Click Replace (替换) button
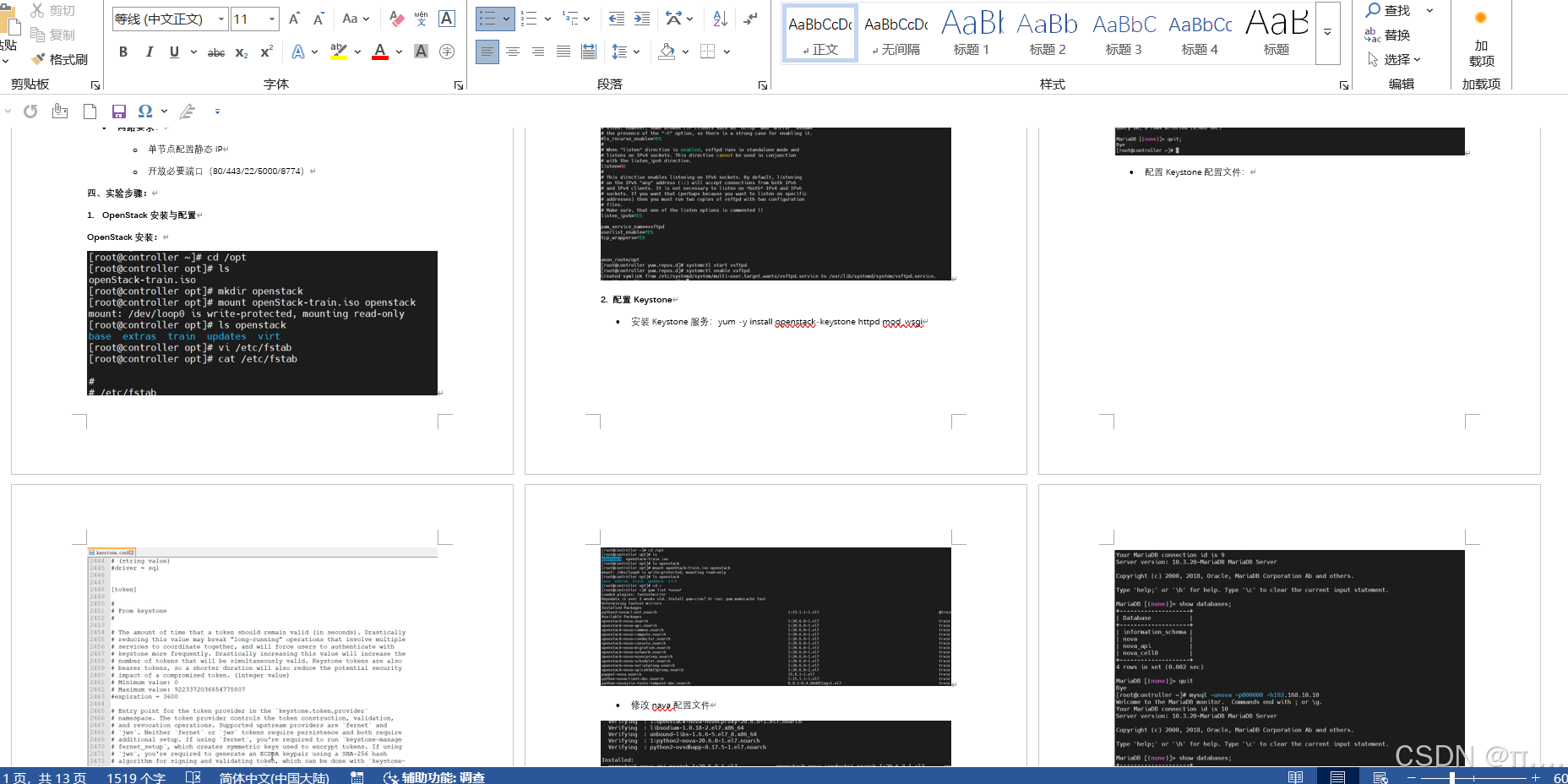The height and width of the screenshot is (784, 1568). [1387, 35]
